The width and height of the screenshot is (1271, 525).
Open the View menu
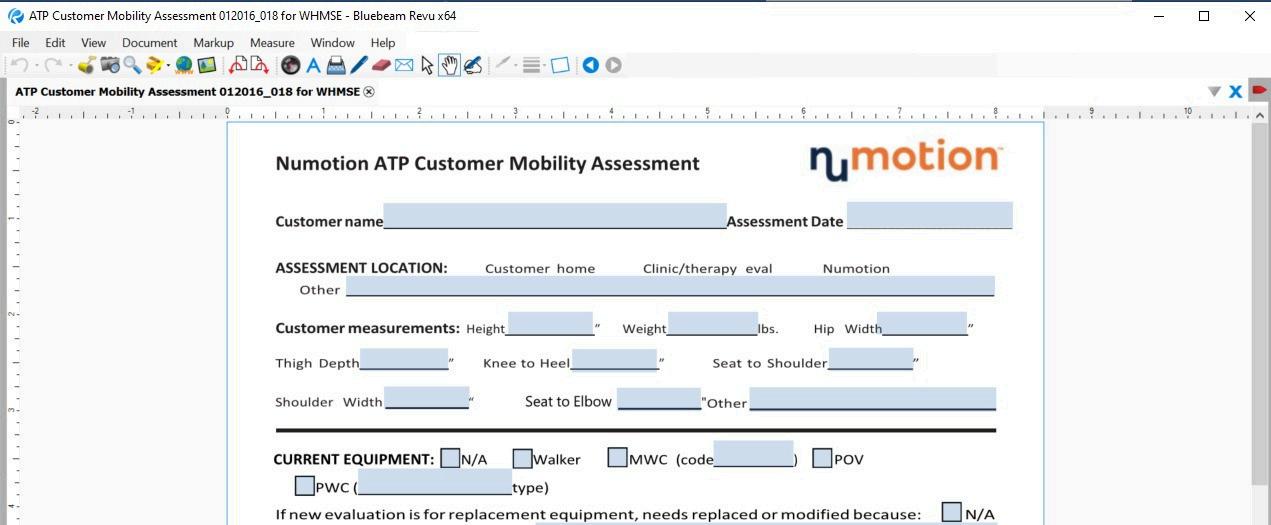tap(94, 43)
